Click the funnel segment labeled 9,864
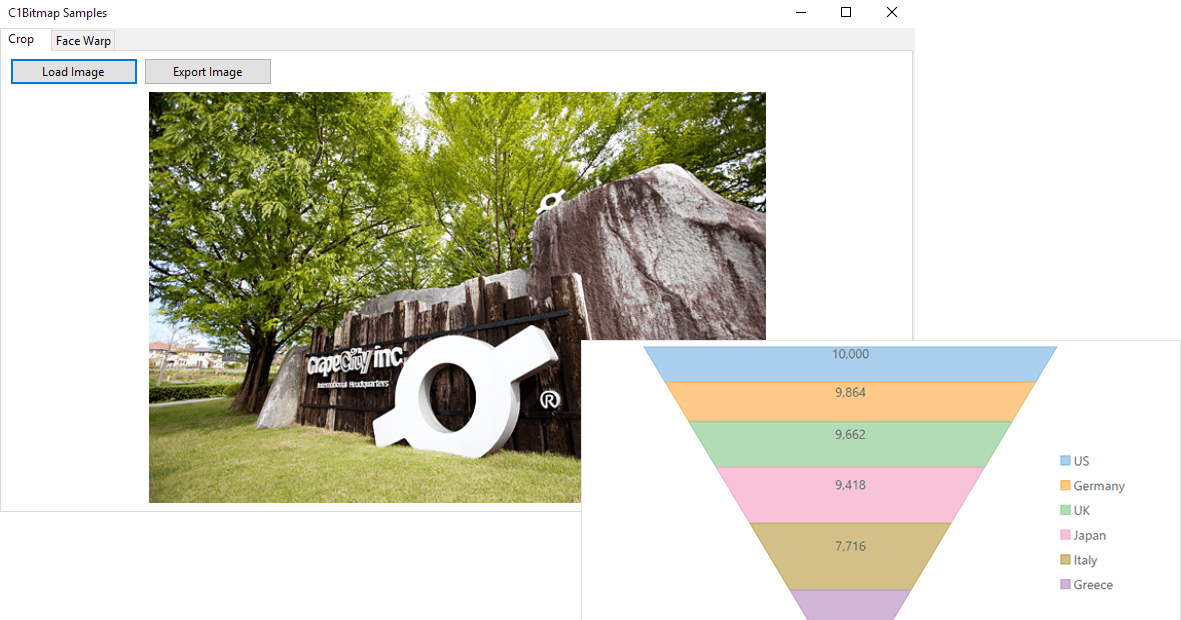Viewport: 1181px width, 620px height. [850, 402]
